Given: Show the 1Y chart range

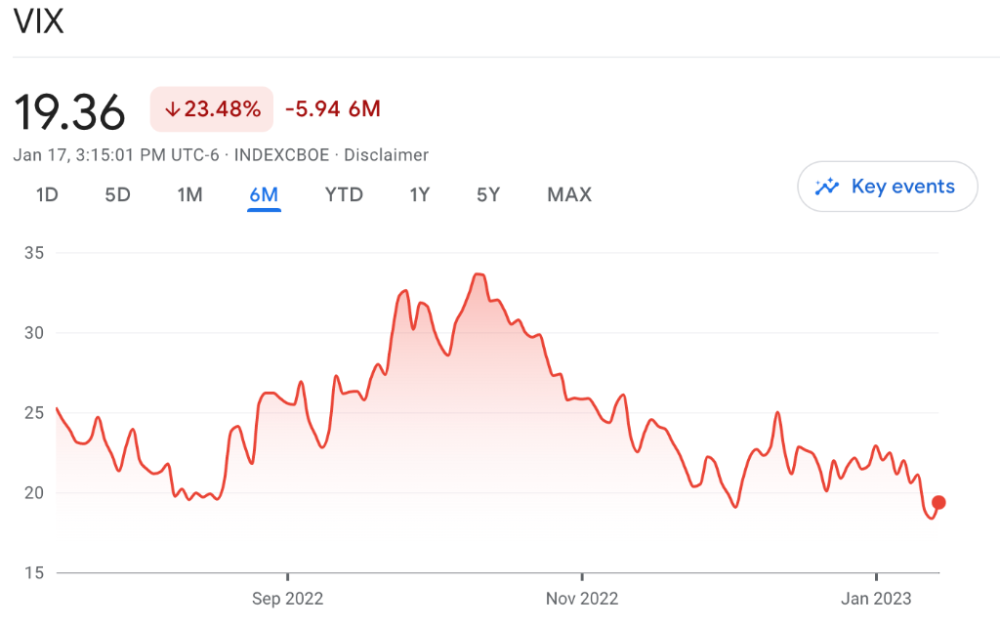Looking at the screenshot, I should point(419,195).
